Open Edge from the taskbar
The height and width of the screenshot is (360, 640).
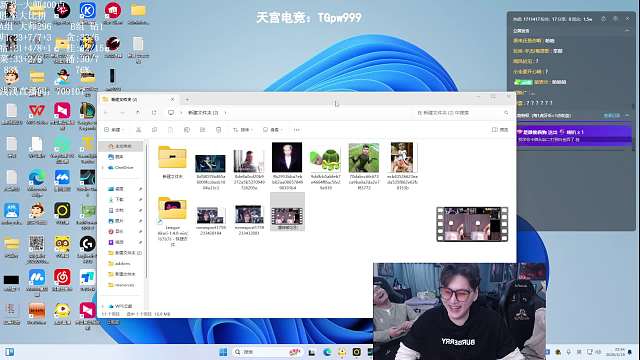tap(327, 352)
